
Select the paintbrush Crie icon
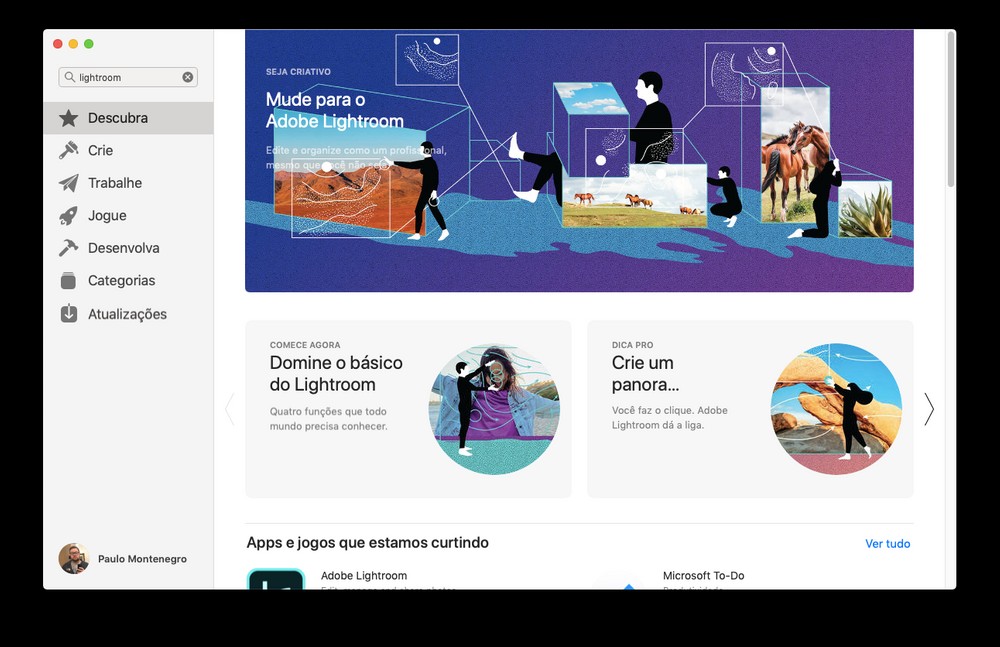(x=68, y=151)
